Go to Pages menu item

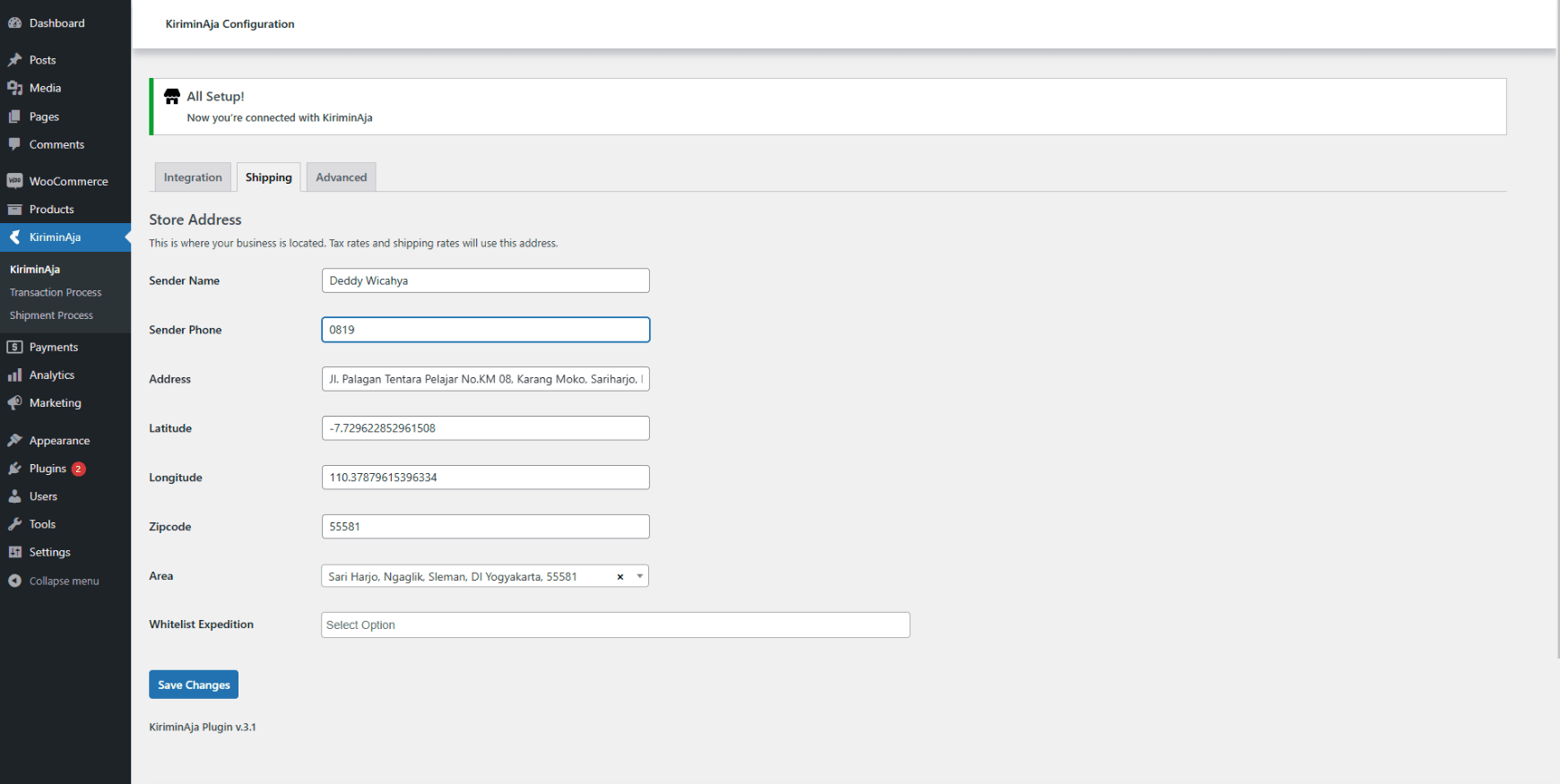65,116
